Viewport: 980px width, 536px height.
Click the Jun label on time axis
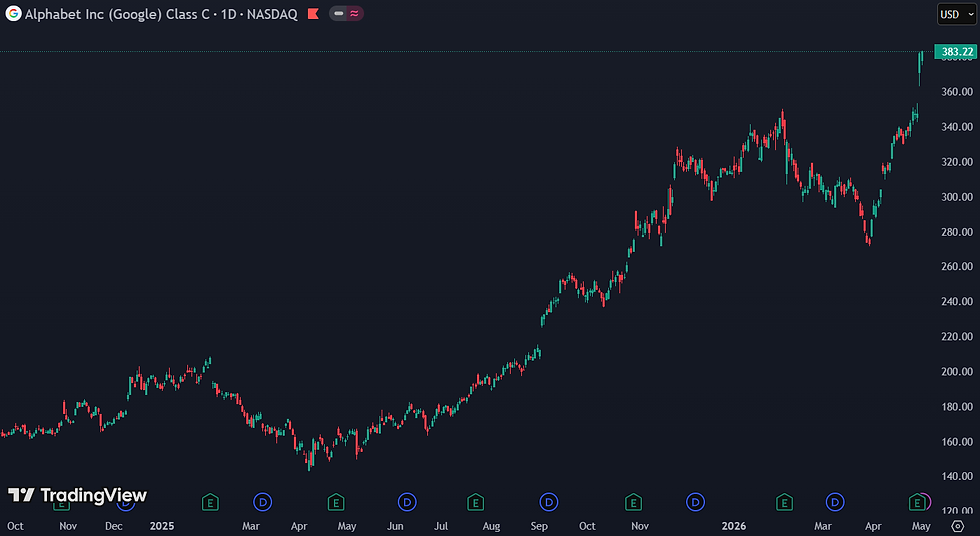point(395,526)
